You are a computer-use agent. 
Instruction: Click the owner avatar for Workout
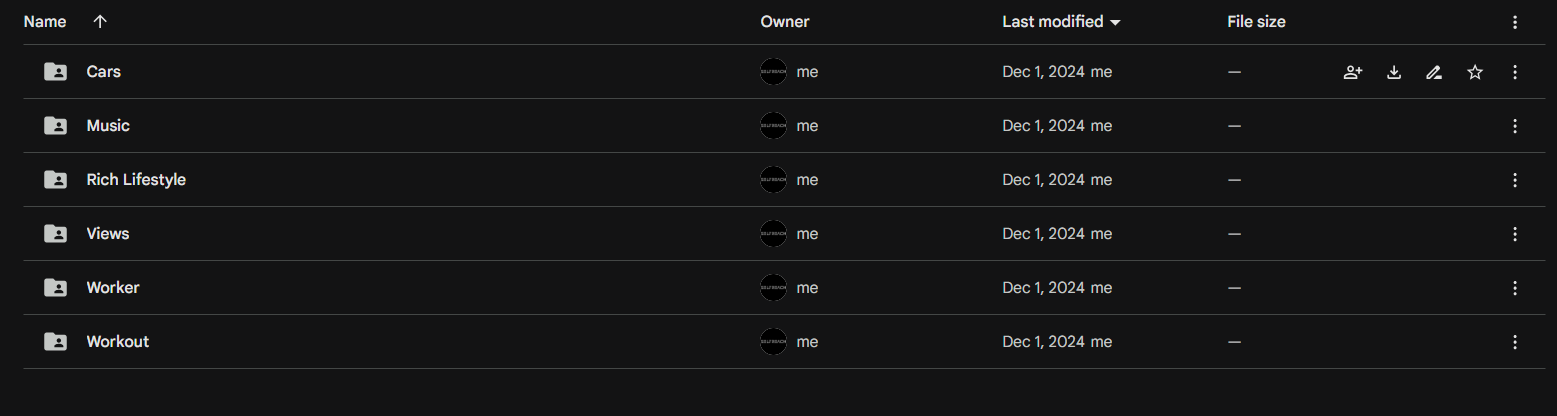[773, 342]
